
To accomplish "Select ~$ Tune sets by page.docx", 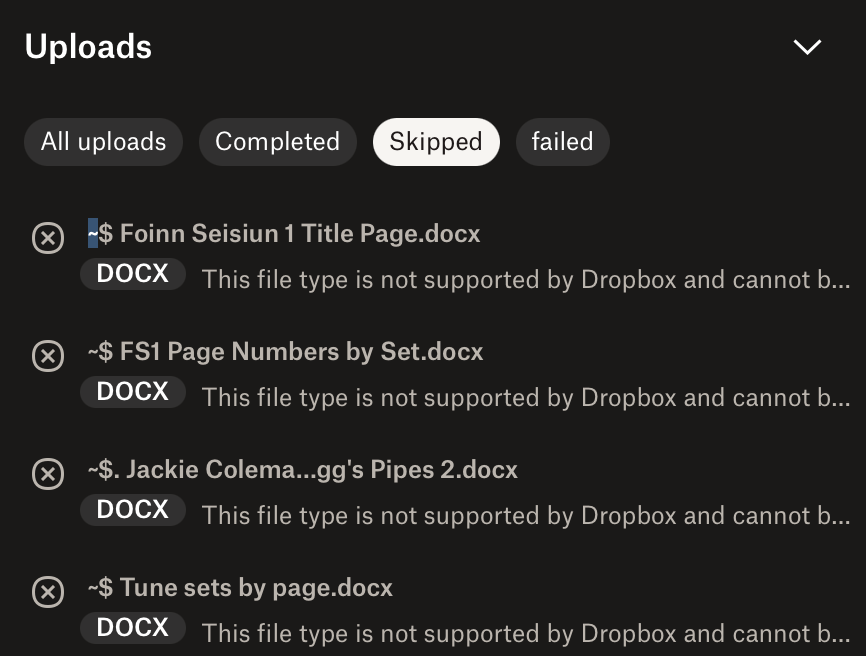I will 240,588.
